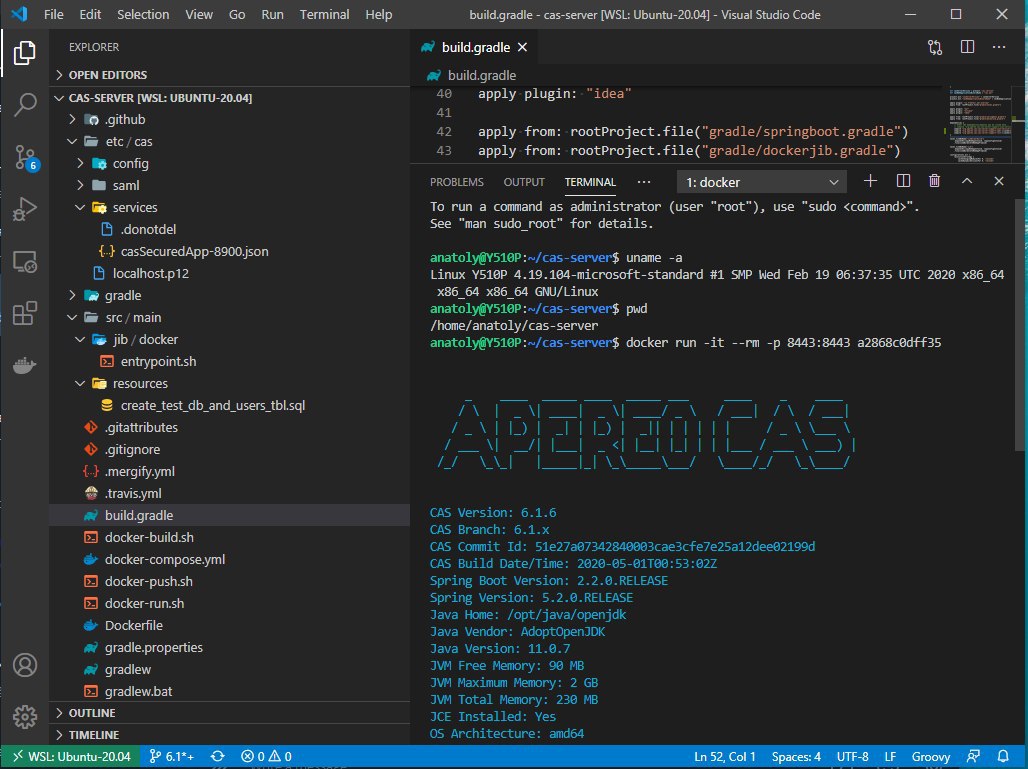Viewport: 1028px width, 769px height.
Task: Open the File menu
Action: 54,14
